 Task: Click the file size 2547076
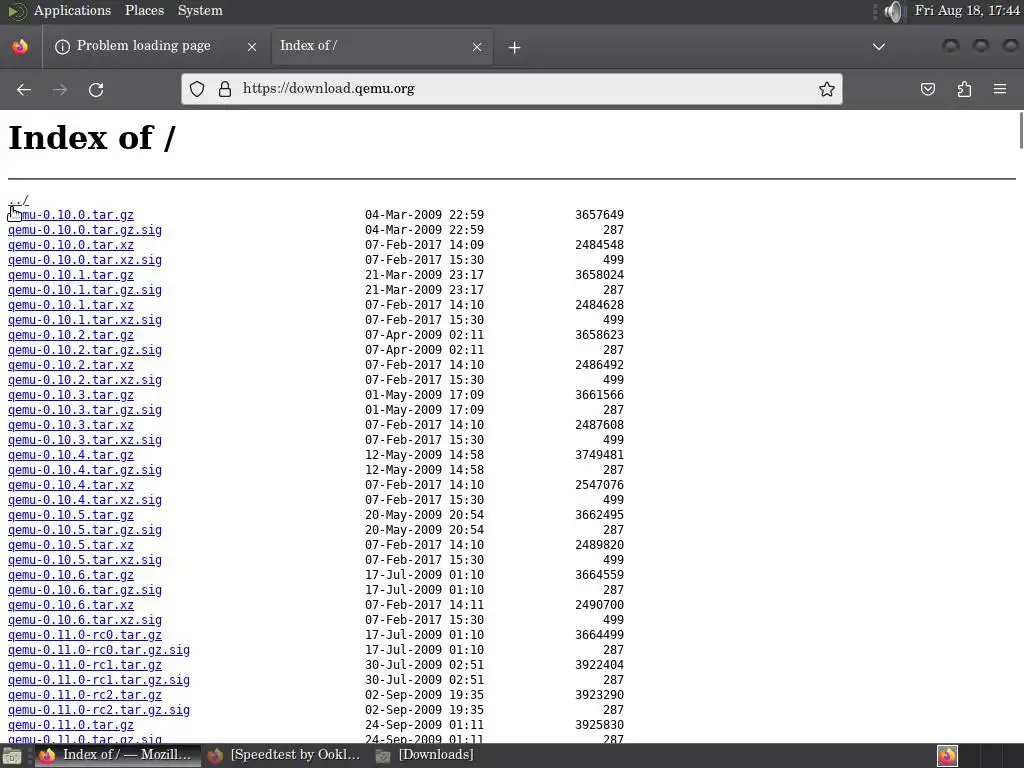click(x=600, y=485)
